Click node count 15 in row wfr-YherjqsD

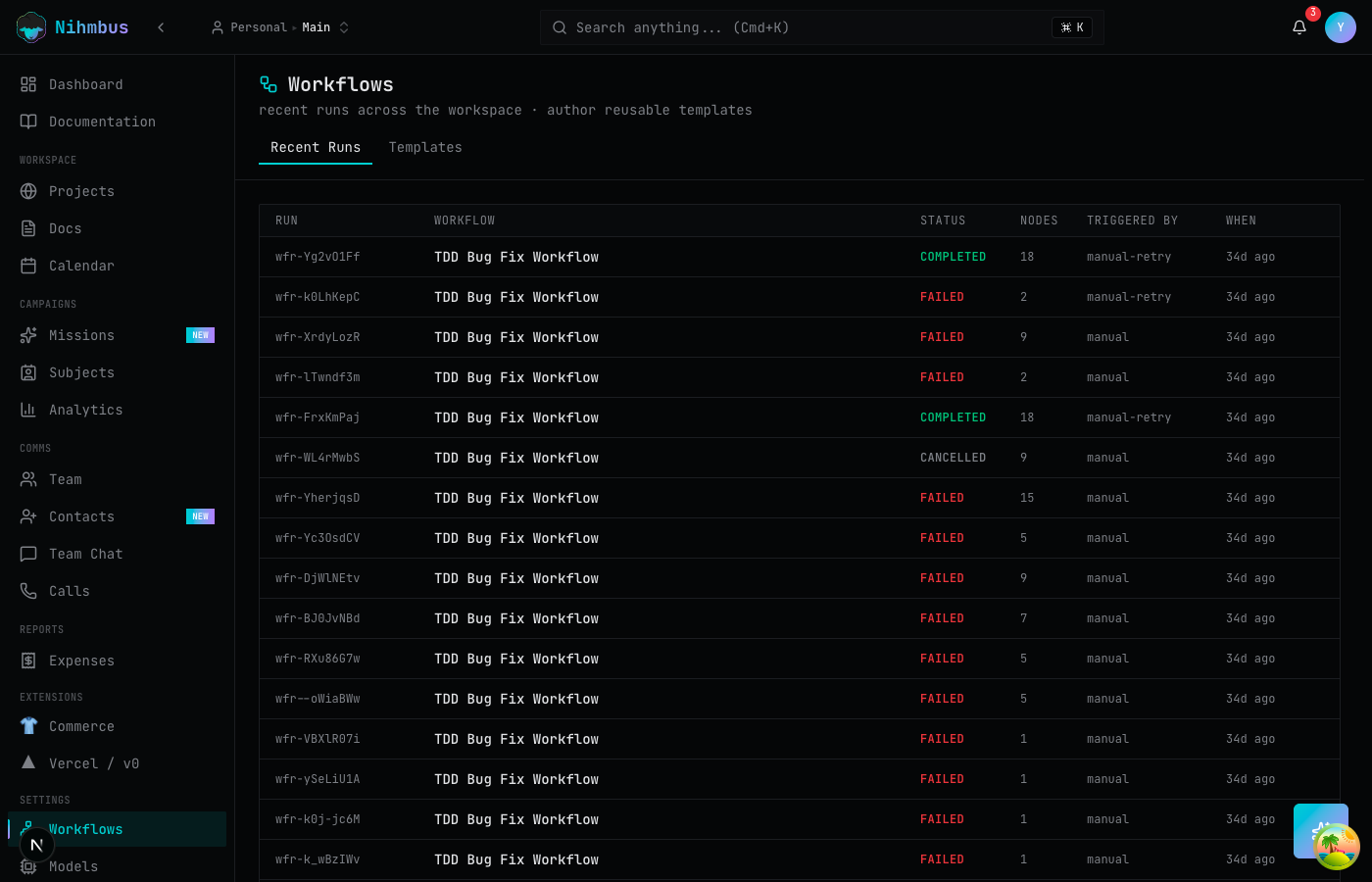click(1027, 498)
